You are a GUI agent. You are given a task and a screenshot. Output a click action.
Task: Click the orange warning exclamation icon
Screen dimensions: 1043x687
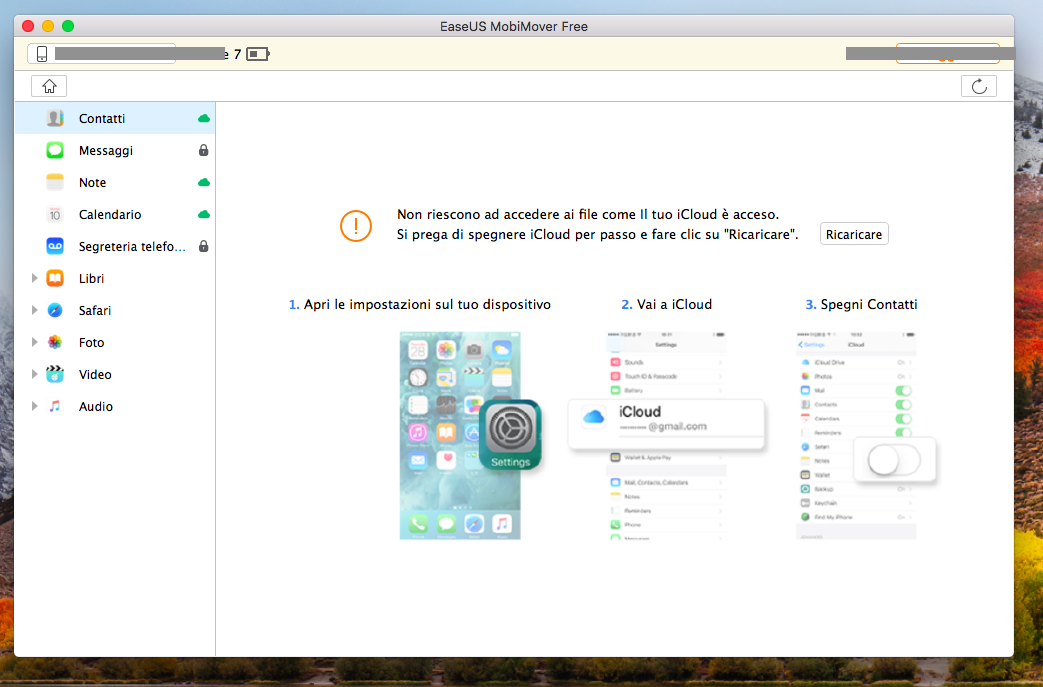(x=355, y=225)
